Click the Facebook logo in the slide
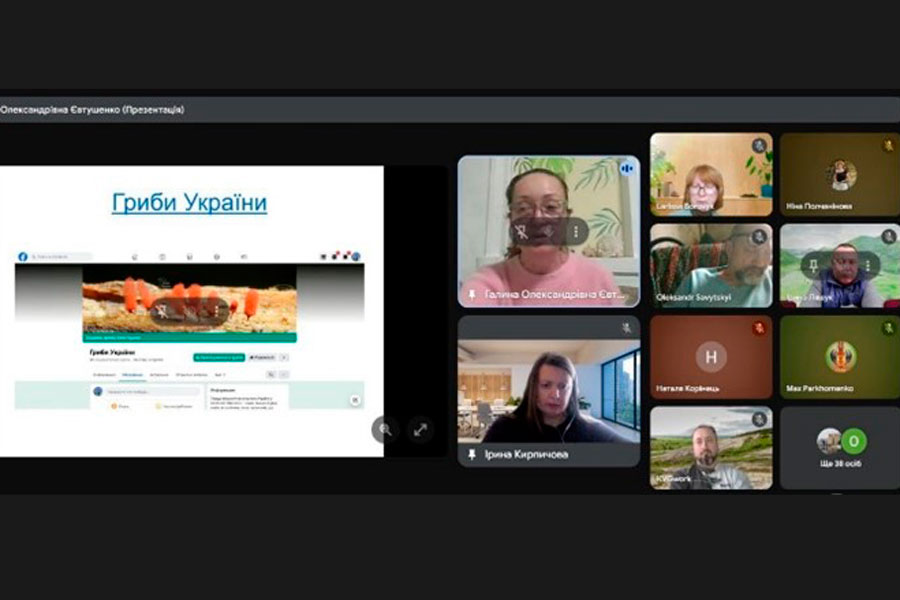 click(x=23, y=257)
